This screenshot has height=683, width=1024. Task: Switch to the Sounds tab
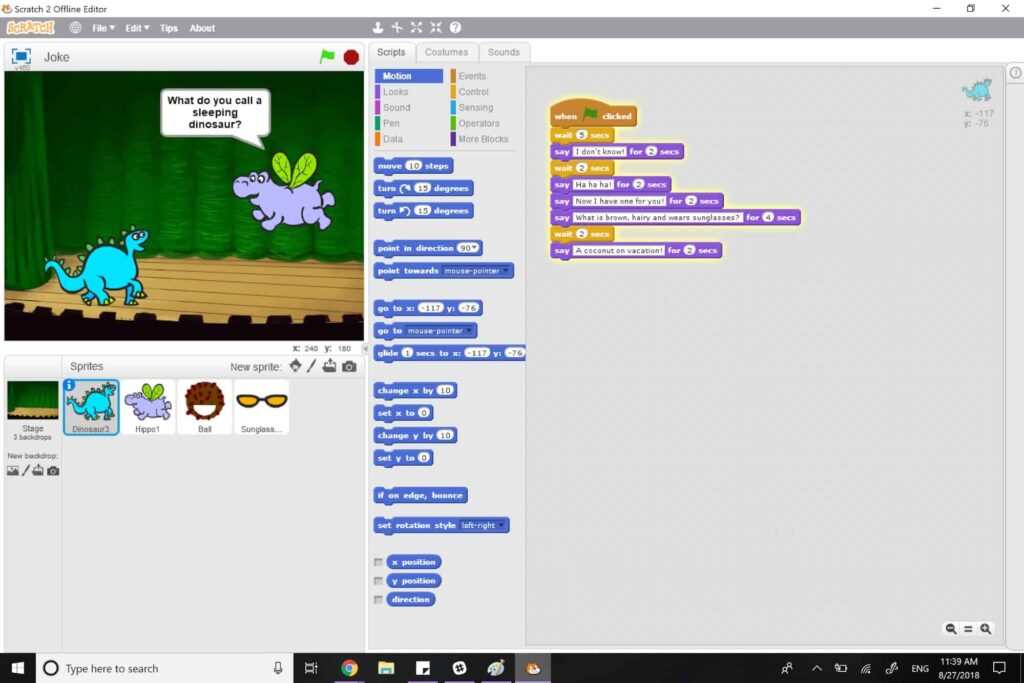pyautogui.click(x=504, y=52)
